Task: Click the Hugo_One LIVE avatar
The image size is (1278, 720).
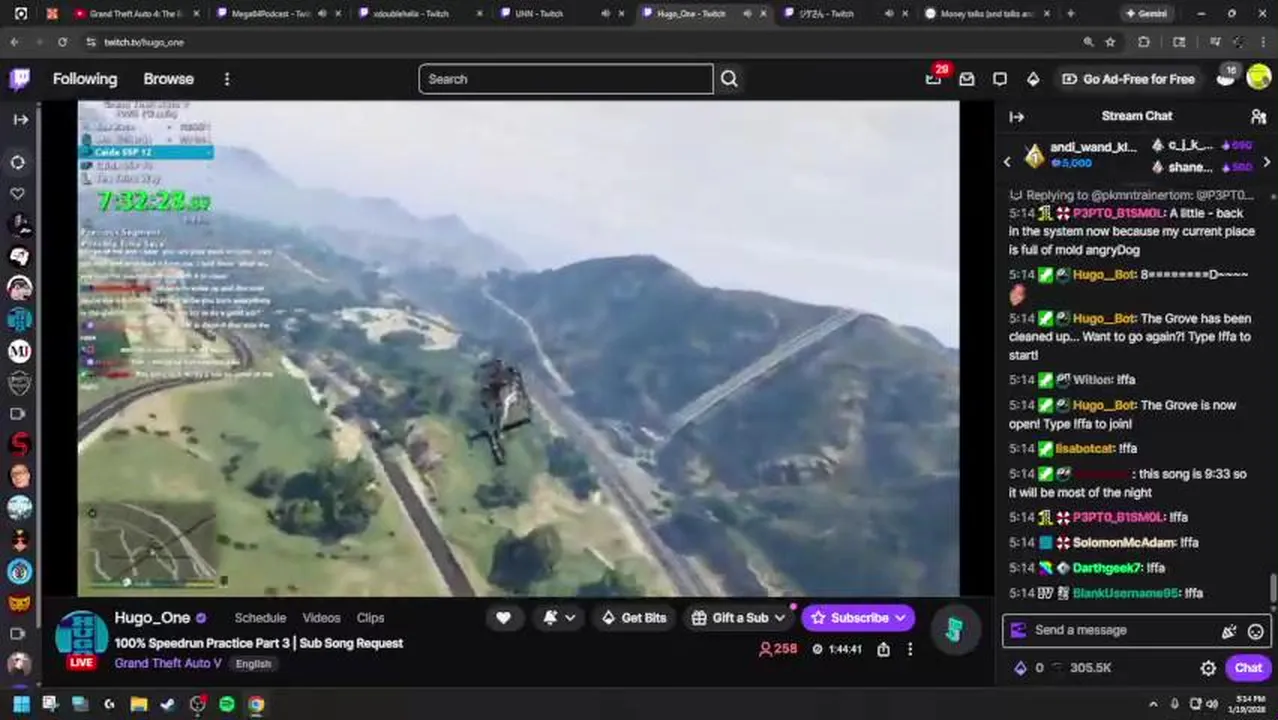Action: coord(81,640)
